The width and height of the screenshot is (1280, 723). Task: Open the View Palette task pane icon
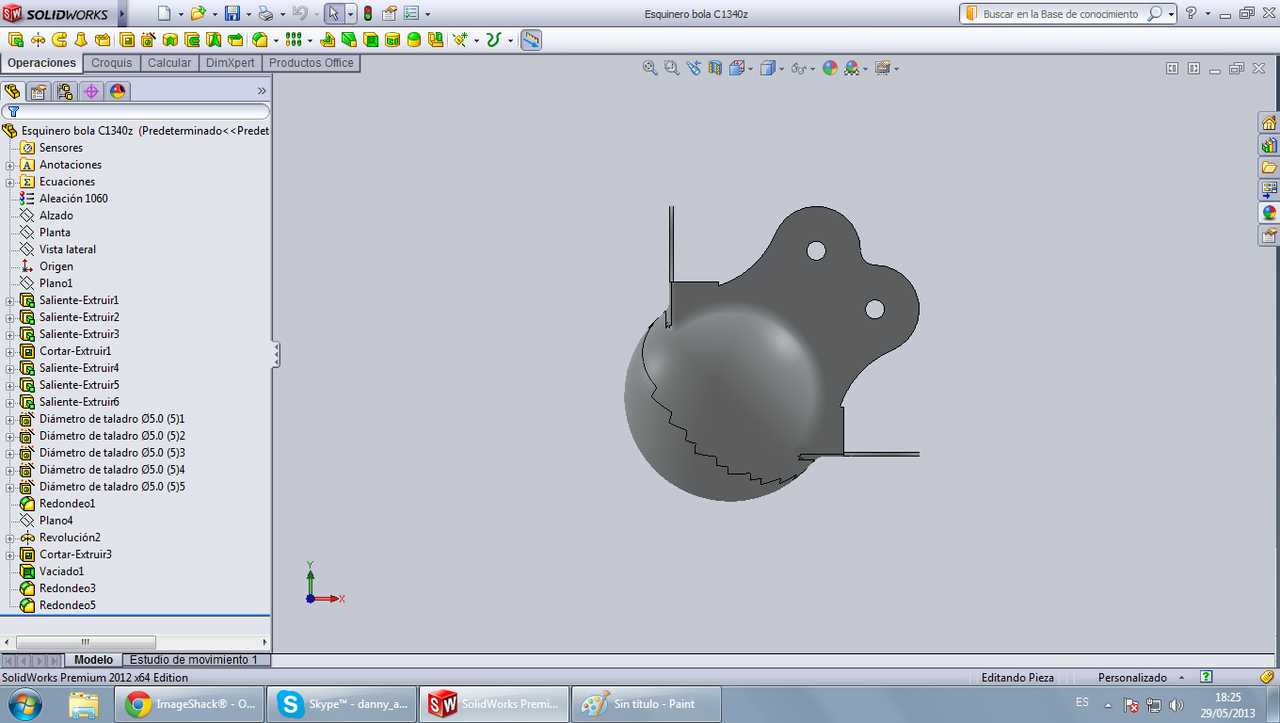1269,189
